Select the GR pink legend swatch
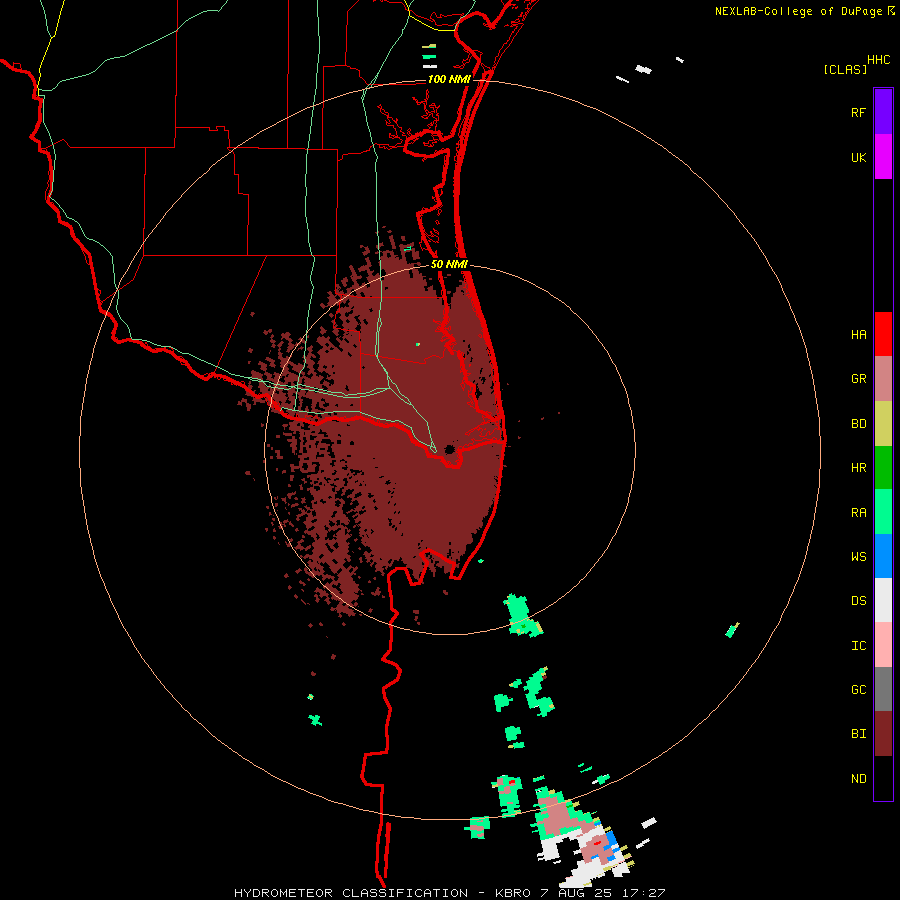The image size is (900, 900). 883,379
